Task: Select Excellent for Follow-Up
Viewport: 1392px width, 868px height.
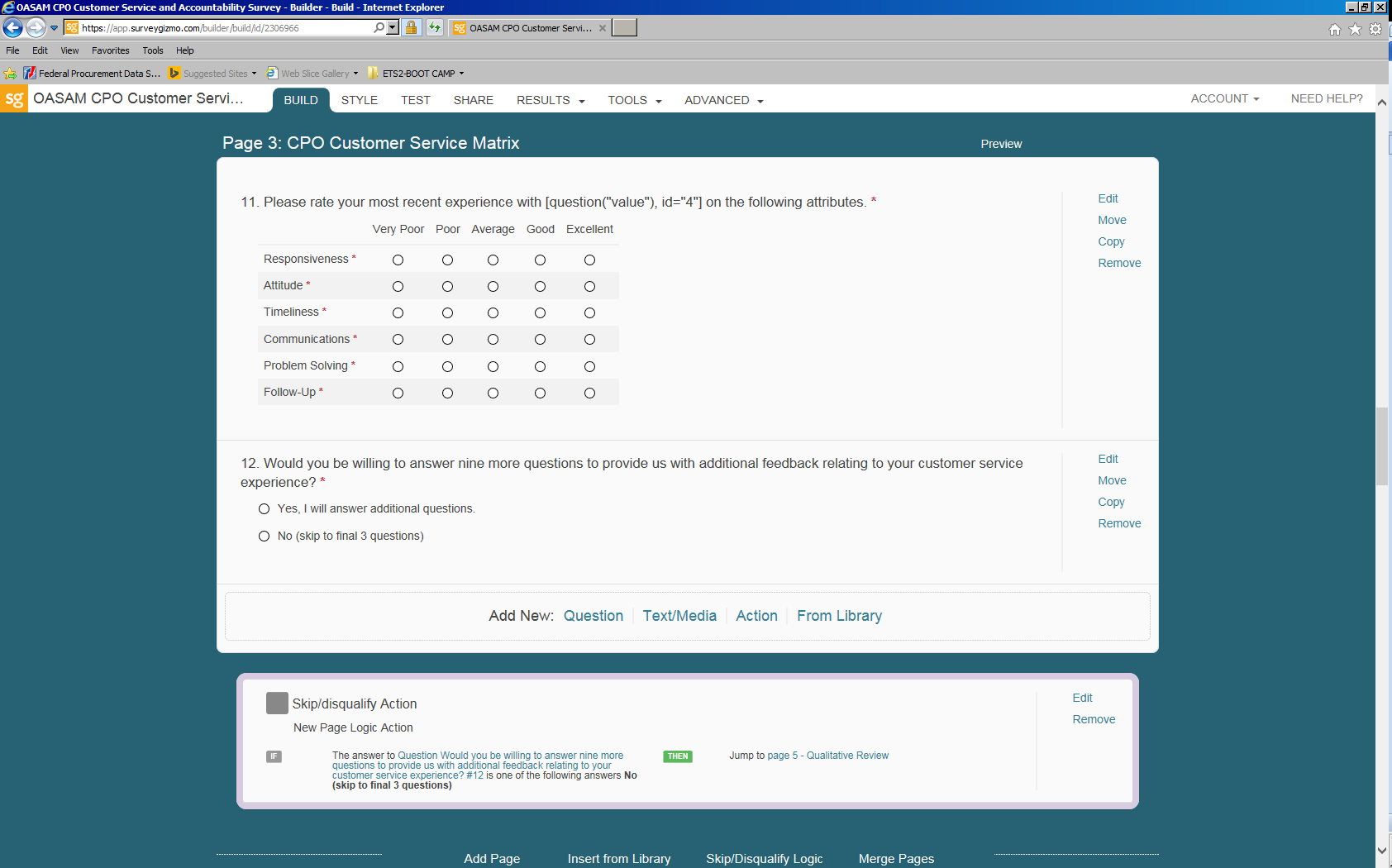Action: tap(589, 393)
